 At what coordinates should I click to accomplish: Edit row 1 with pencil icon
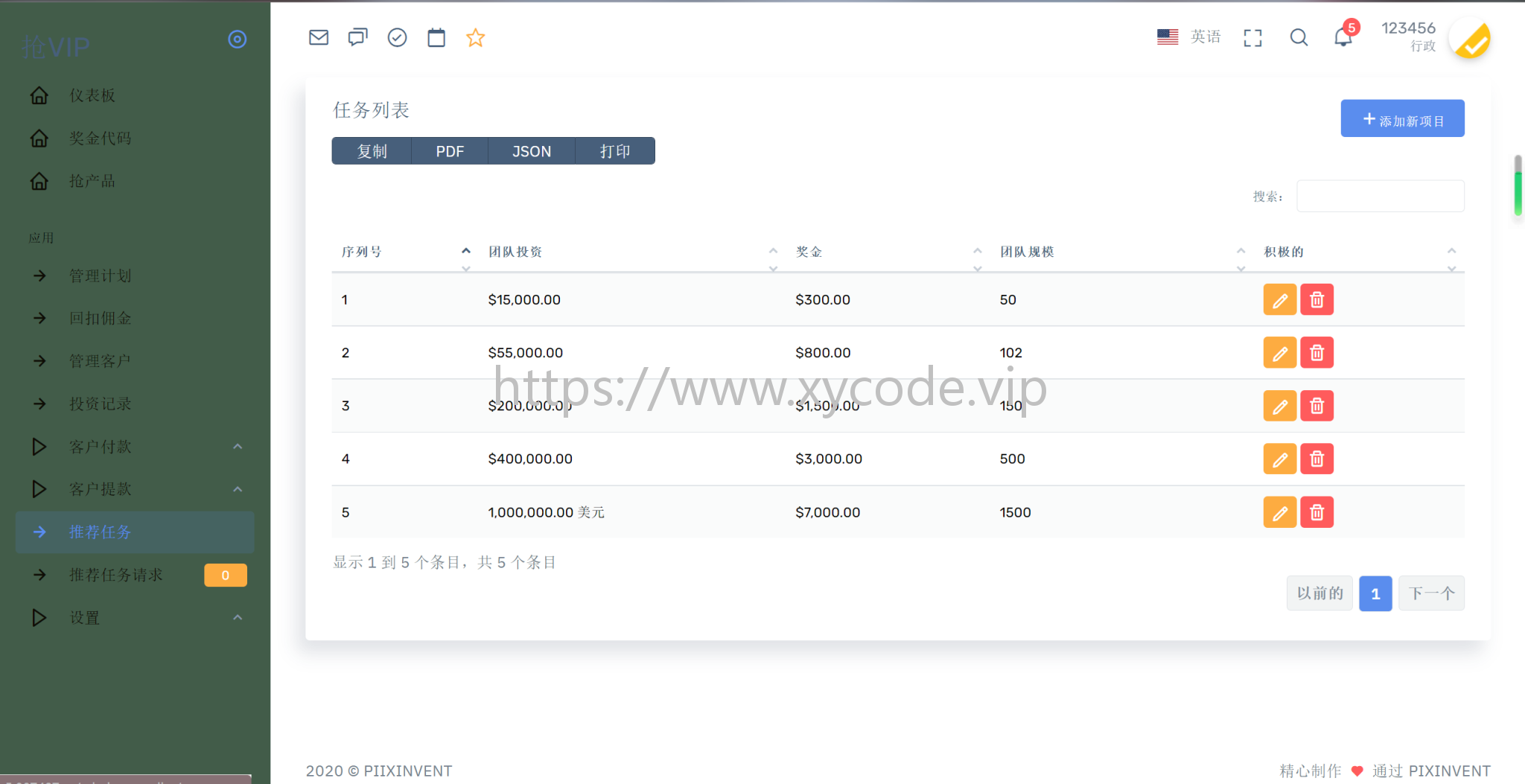(x=1280, y=300)
